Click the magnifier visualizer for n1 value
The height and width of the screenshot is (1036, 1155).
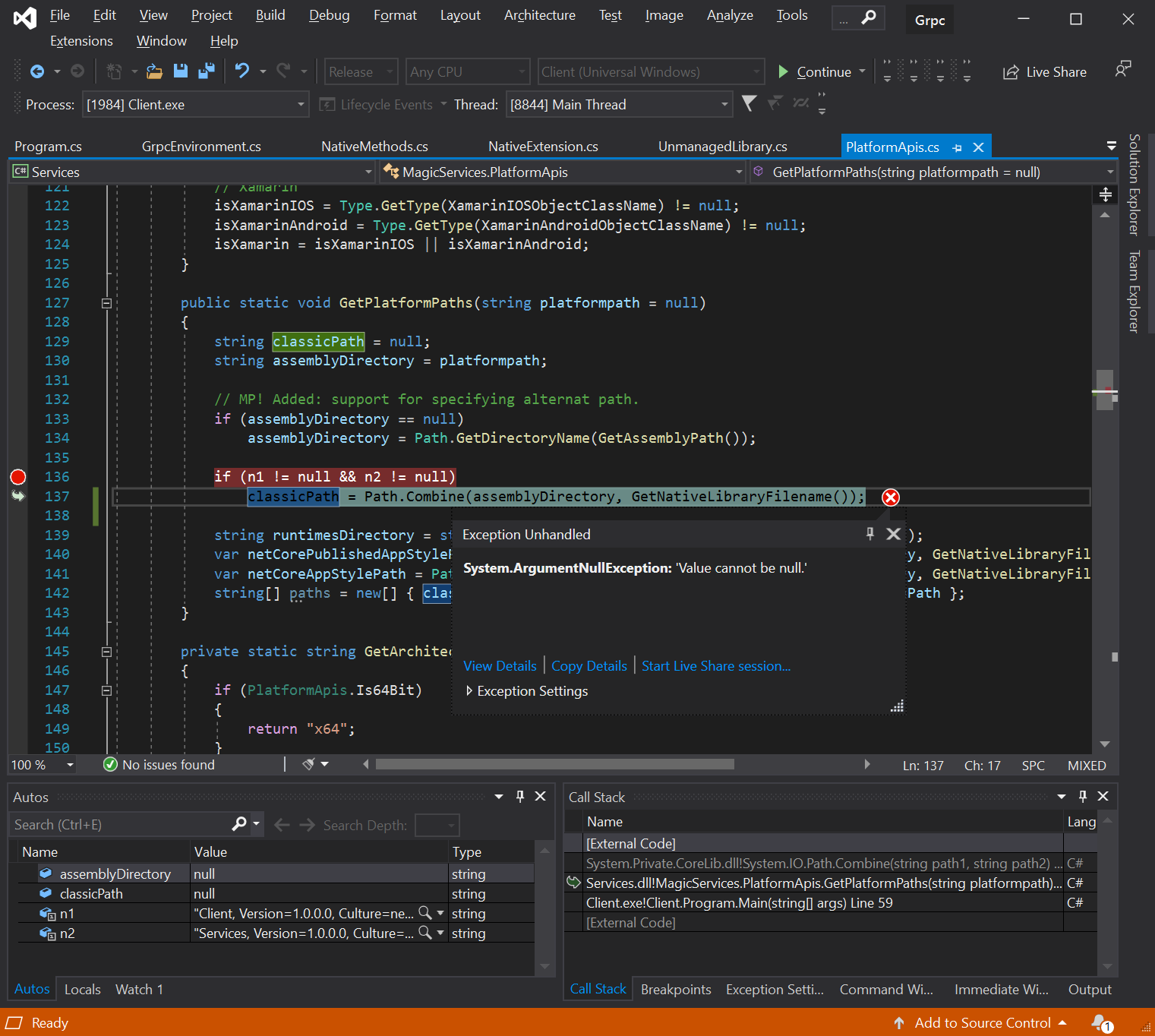click(x=425, y=913)
